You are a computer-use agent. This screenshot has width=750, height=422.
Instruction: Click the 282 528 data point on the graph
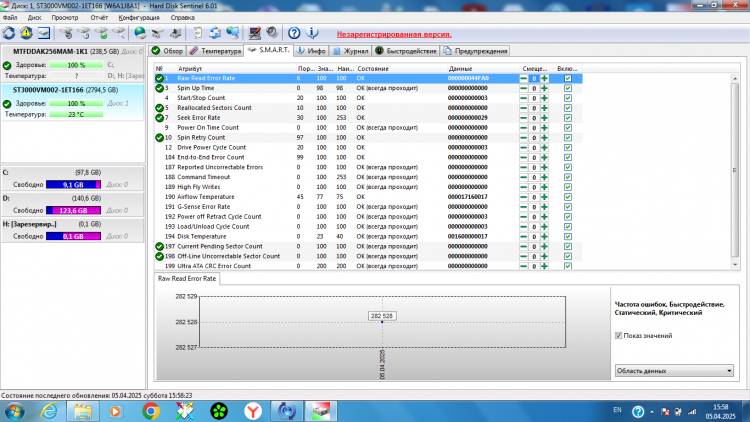[x=382, y=322]
